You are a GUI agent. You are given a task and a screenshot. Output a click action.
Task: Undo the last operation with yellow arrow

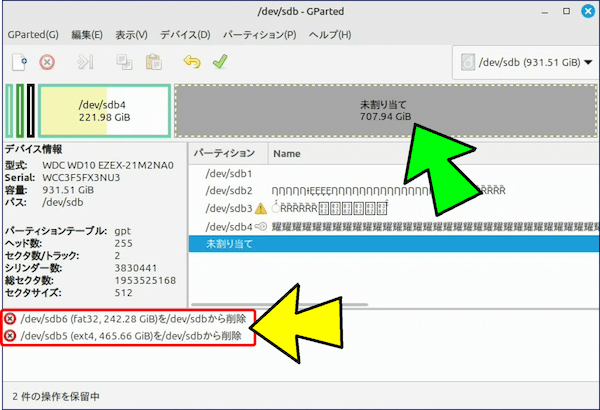pos(192,62)
